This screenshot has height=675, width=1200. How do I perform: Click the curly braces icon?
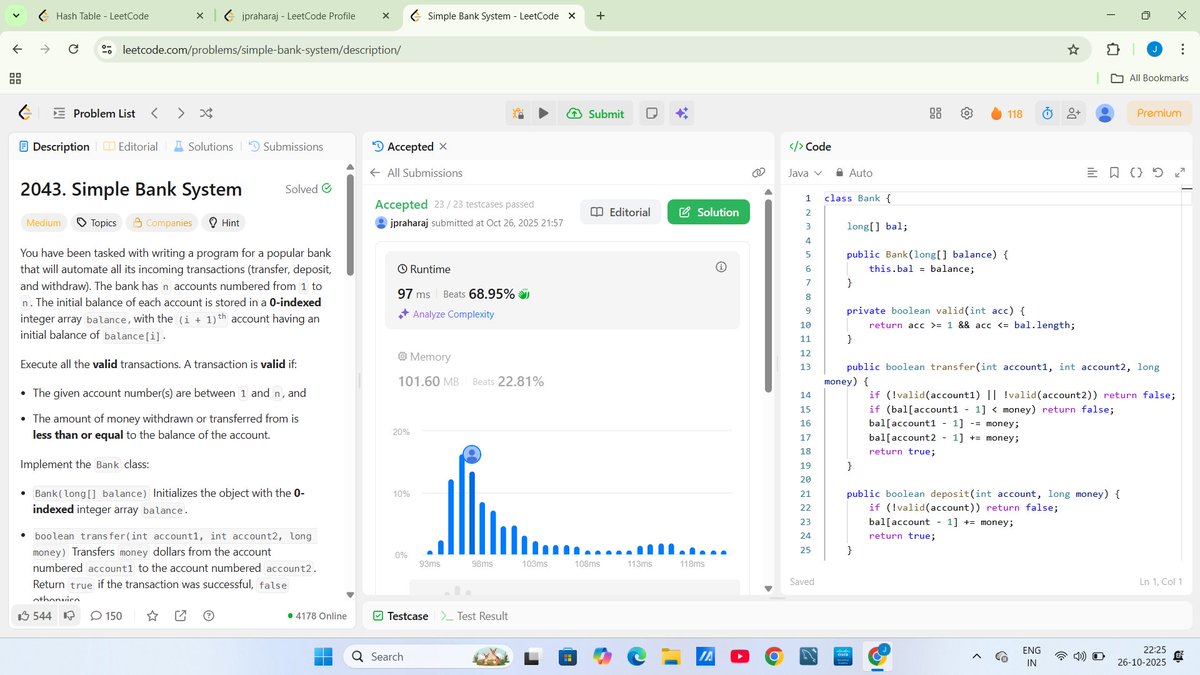[x=1136, y=173]
